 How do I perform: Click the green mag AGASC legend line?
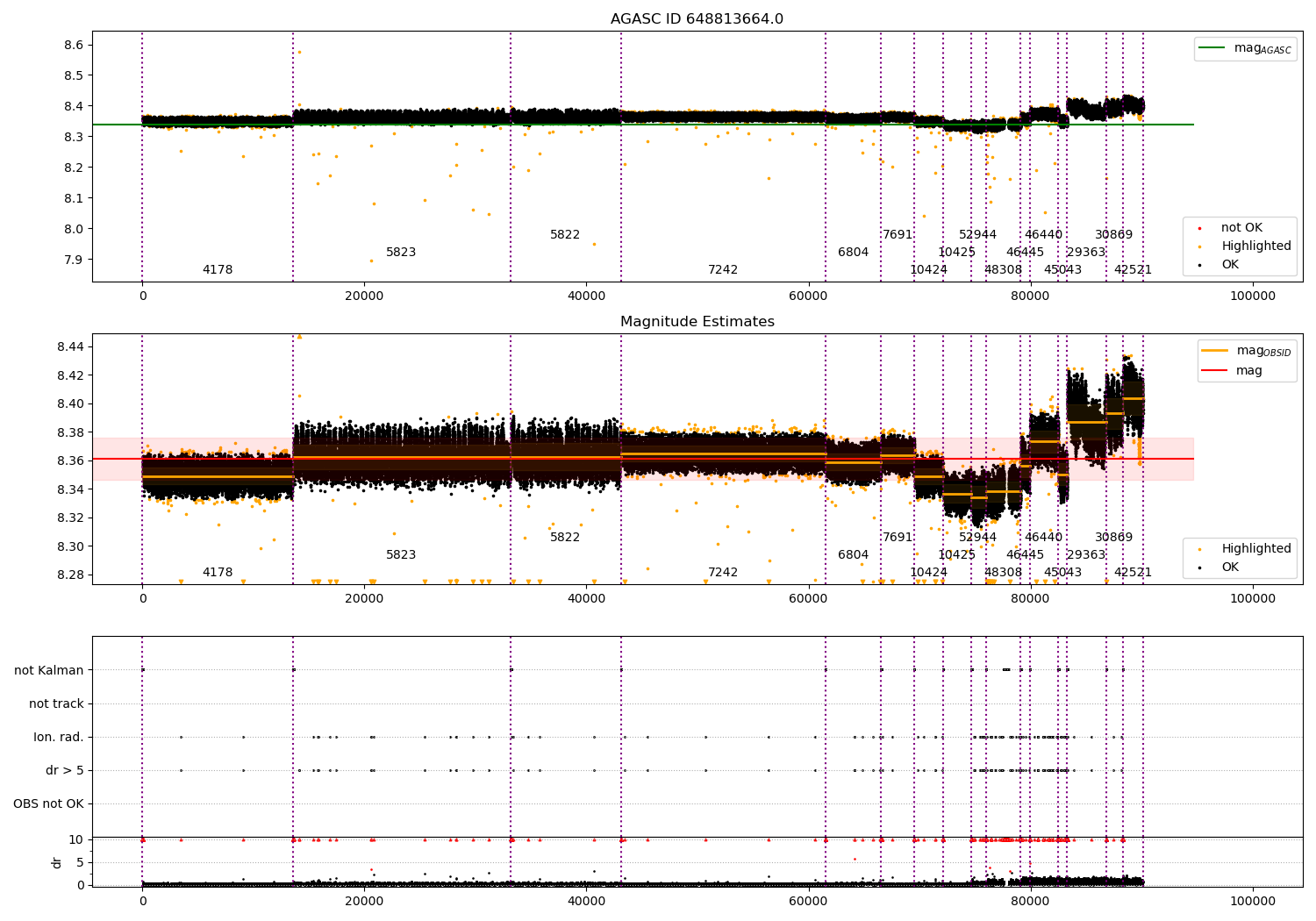1212,48
